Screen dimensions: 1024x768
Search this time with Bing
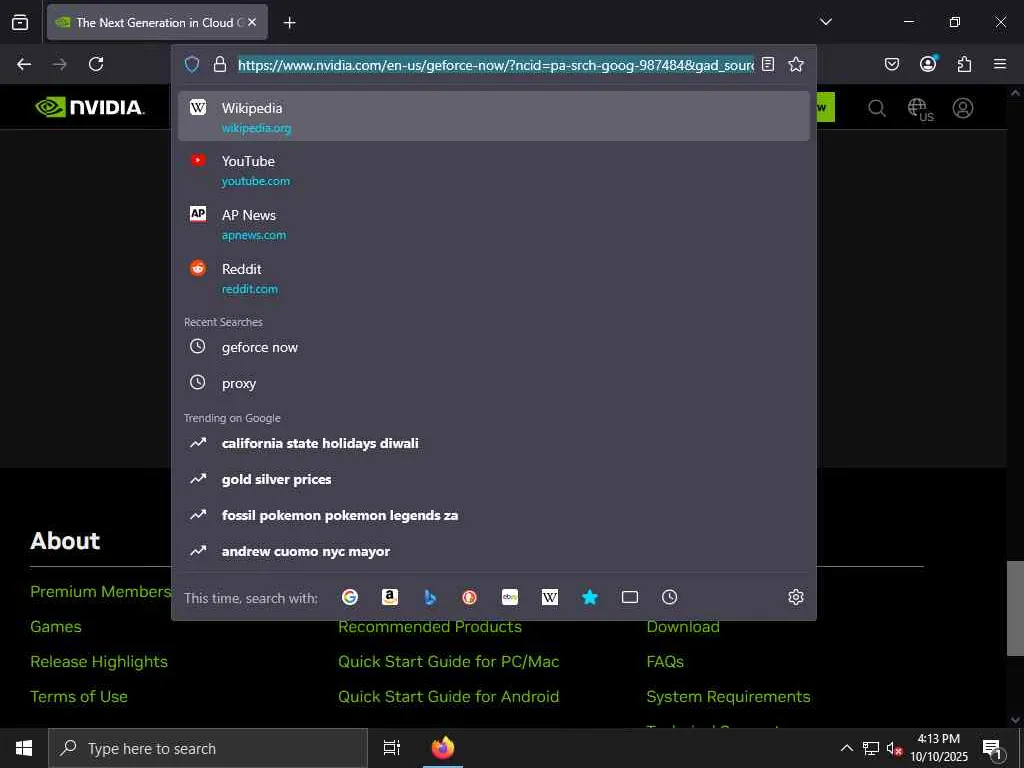pos(430,597)
